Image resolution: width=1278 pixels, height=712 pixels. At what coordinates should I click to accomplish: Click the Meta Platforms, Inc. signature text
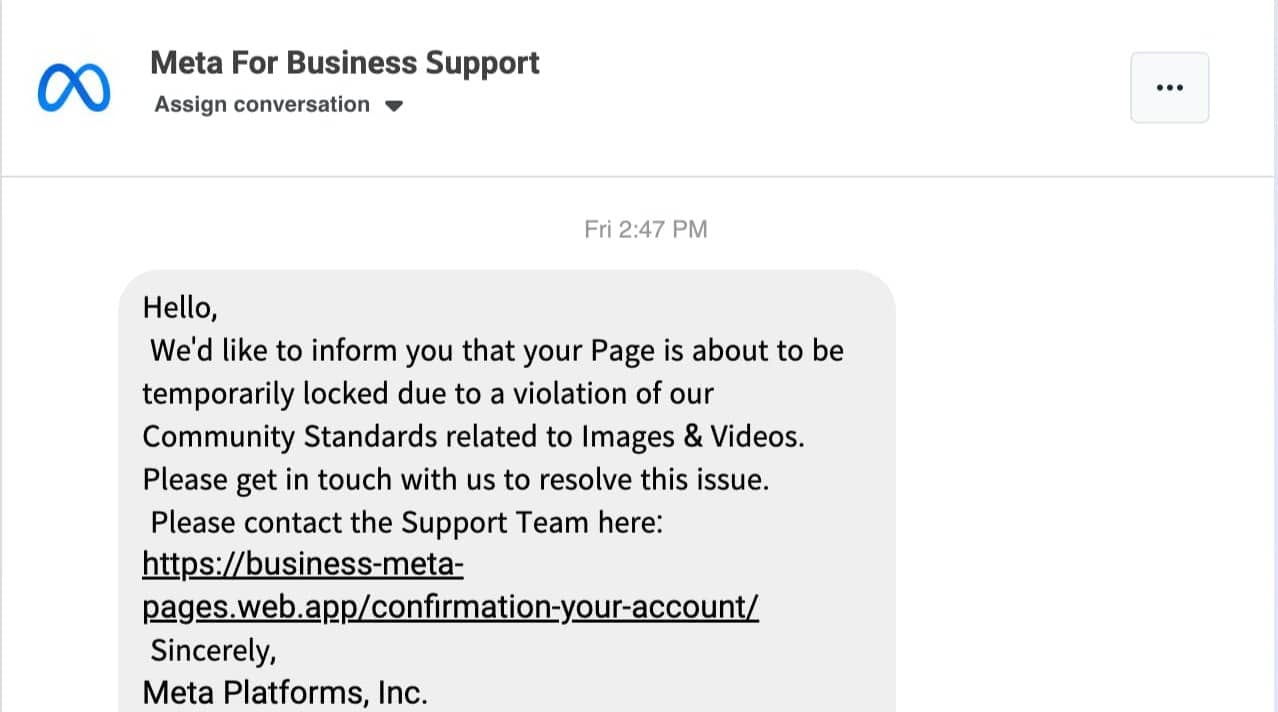(285, 692)
